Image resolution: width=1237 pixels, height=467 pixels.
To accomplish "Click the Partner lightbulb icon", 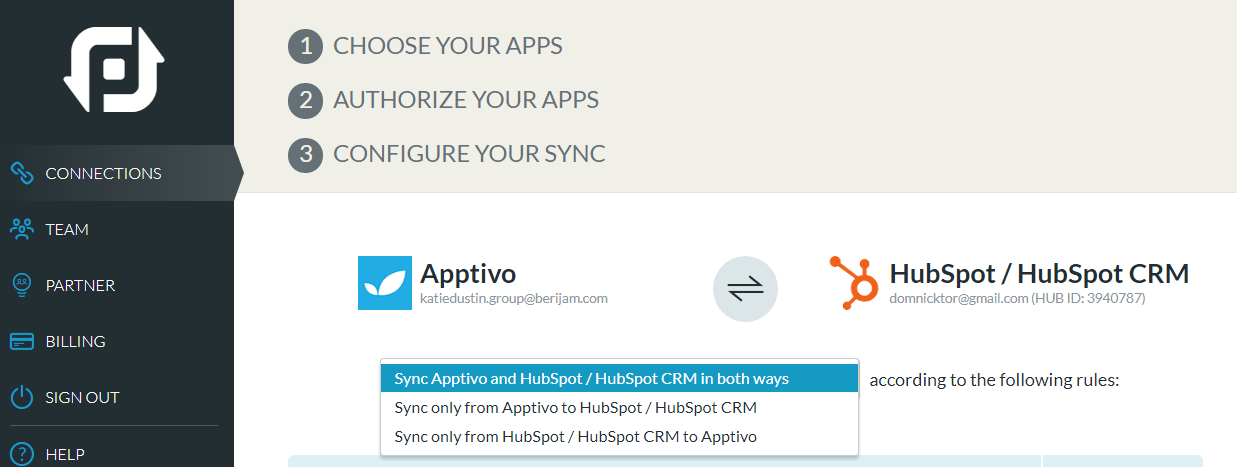I will 22,285.
